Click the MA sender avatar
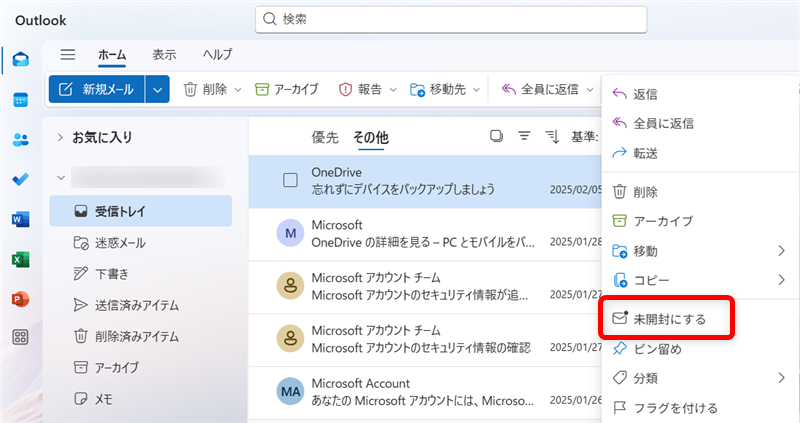The height and width of the screenshot is (423, 800). 290,391
